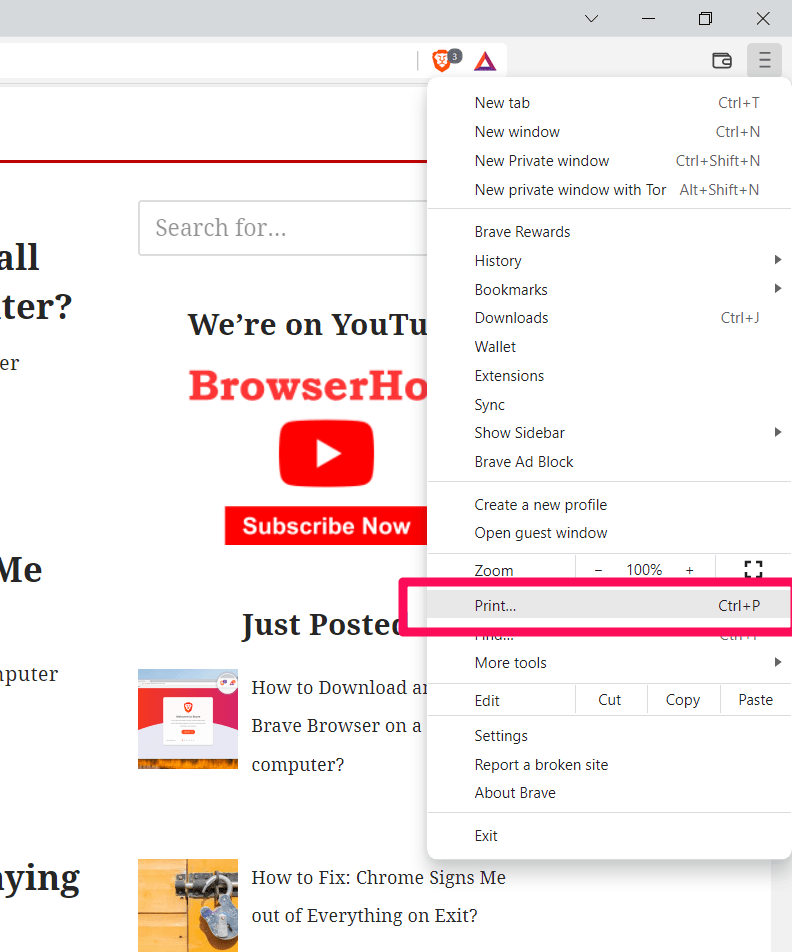Expand the History submenu arrow
This screenshot has height=952, width=792.
777,260
